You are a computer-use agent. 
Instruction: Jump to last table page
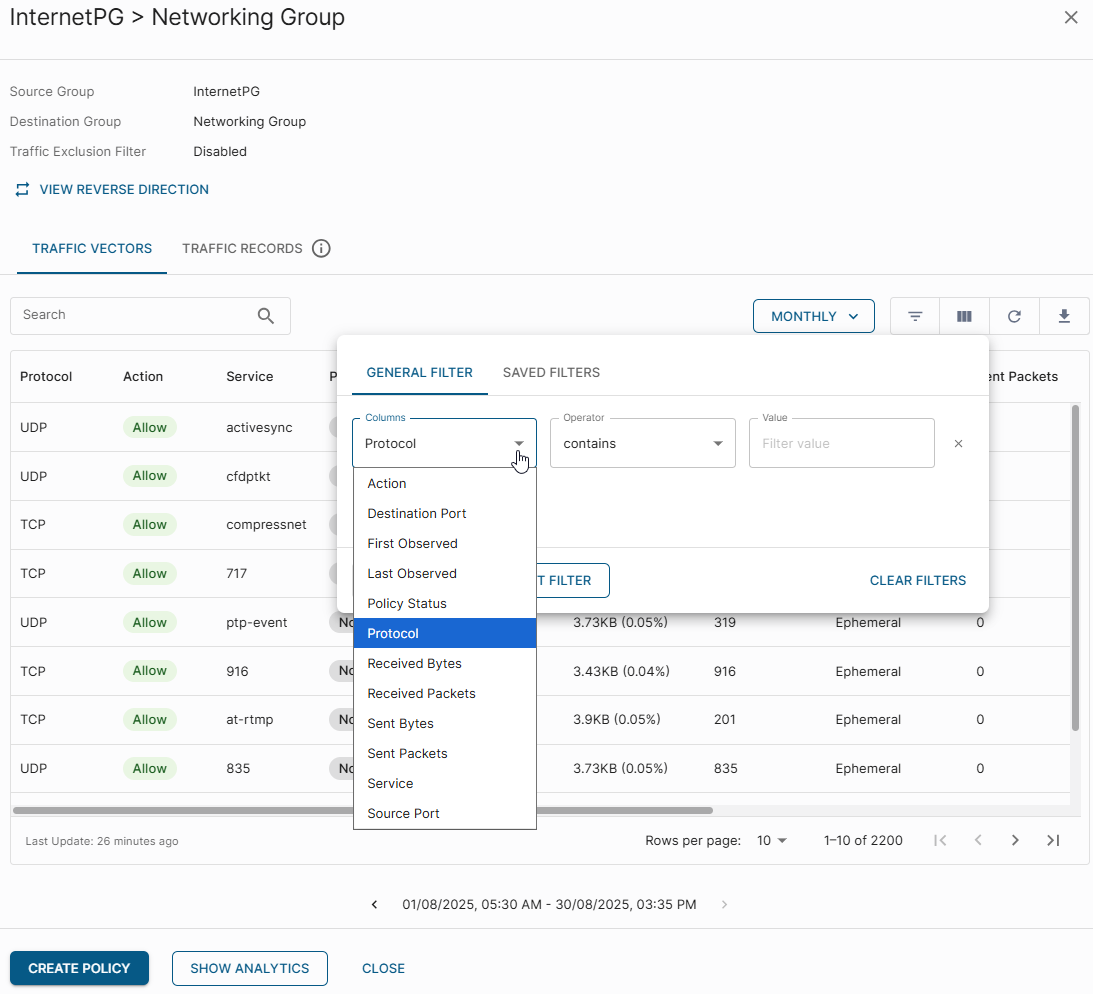pos(1053,841)
